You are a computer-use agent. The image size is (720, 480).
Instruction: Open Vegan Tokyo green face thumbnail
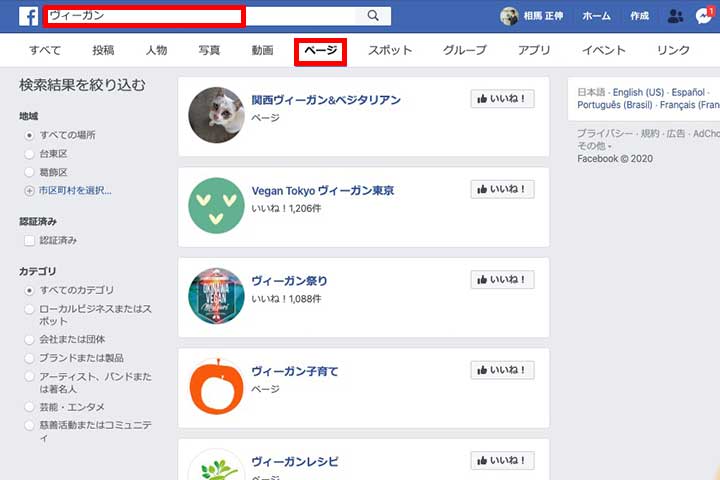coord(216,205)
